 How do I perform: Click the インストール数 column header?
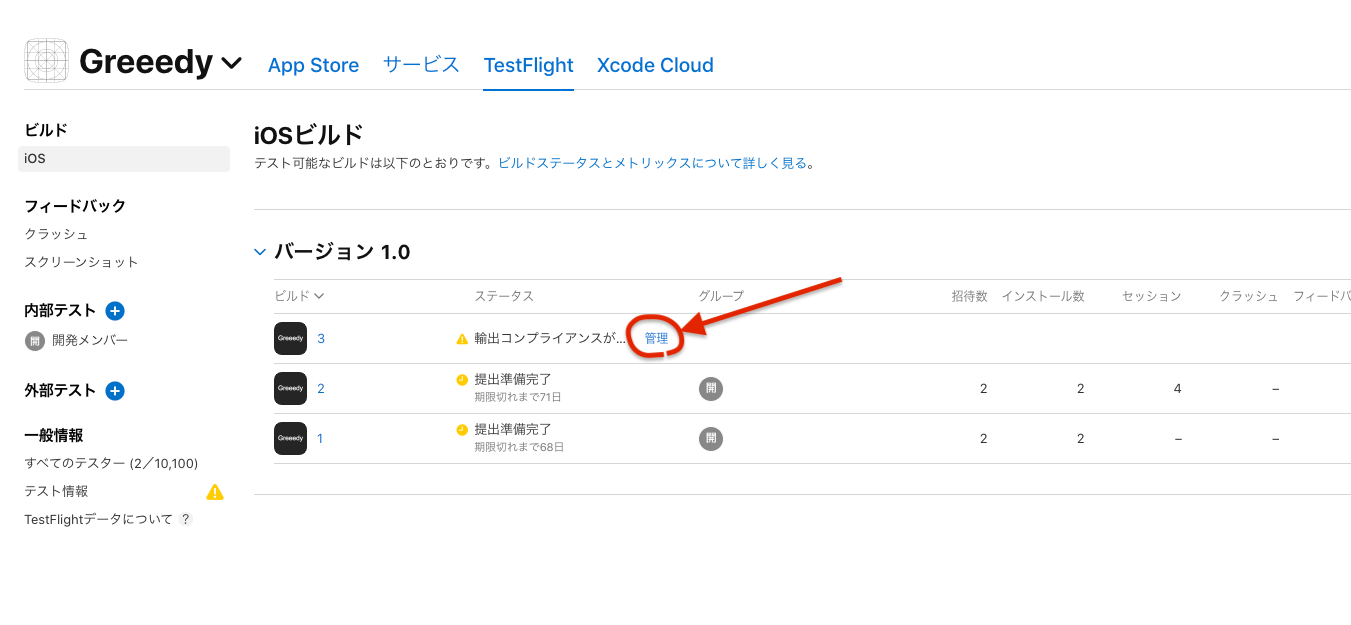[1043, 296]
